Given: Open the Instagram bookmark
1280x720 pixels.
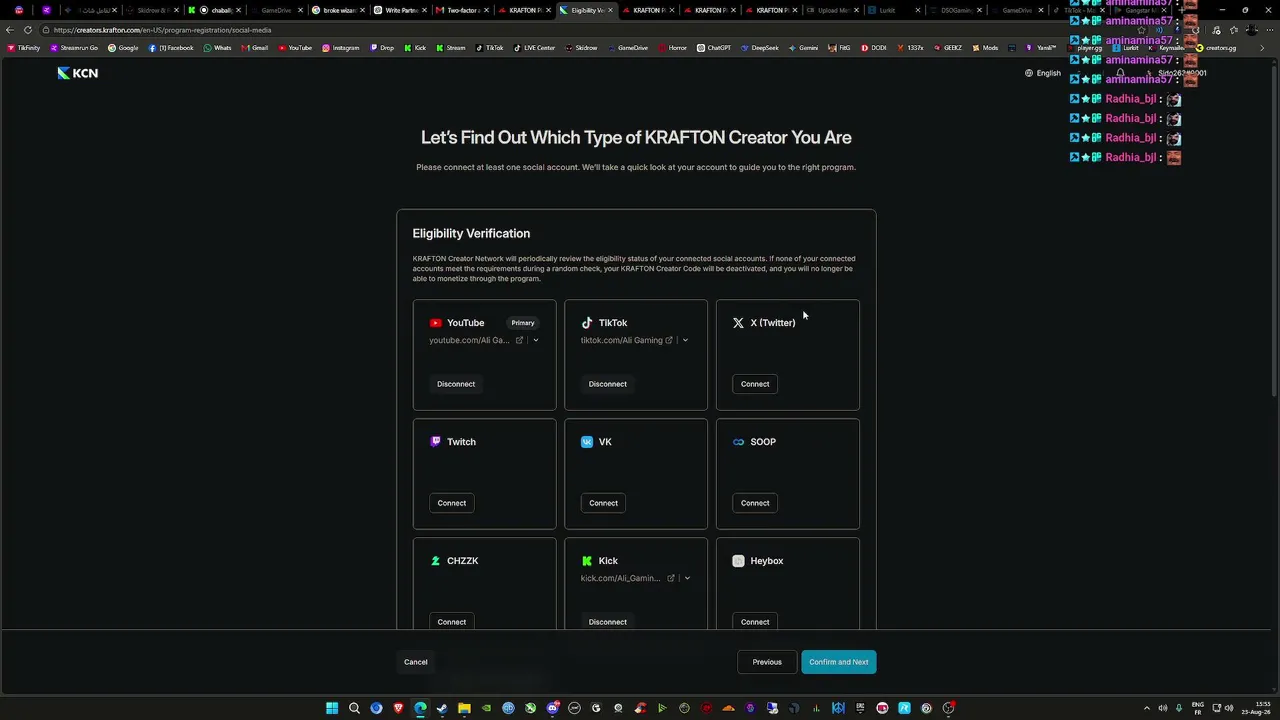Looking at the screenshot, I should coord(341,48).
